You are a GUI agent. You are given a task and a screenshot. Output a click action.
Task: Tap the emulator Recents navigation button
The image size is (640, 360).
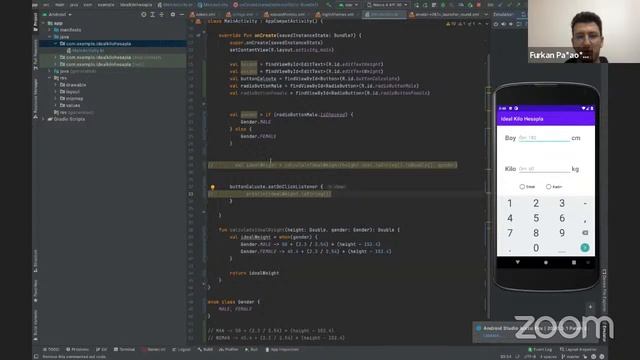point(573,262)
